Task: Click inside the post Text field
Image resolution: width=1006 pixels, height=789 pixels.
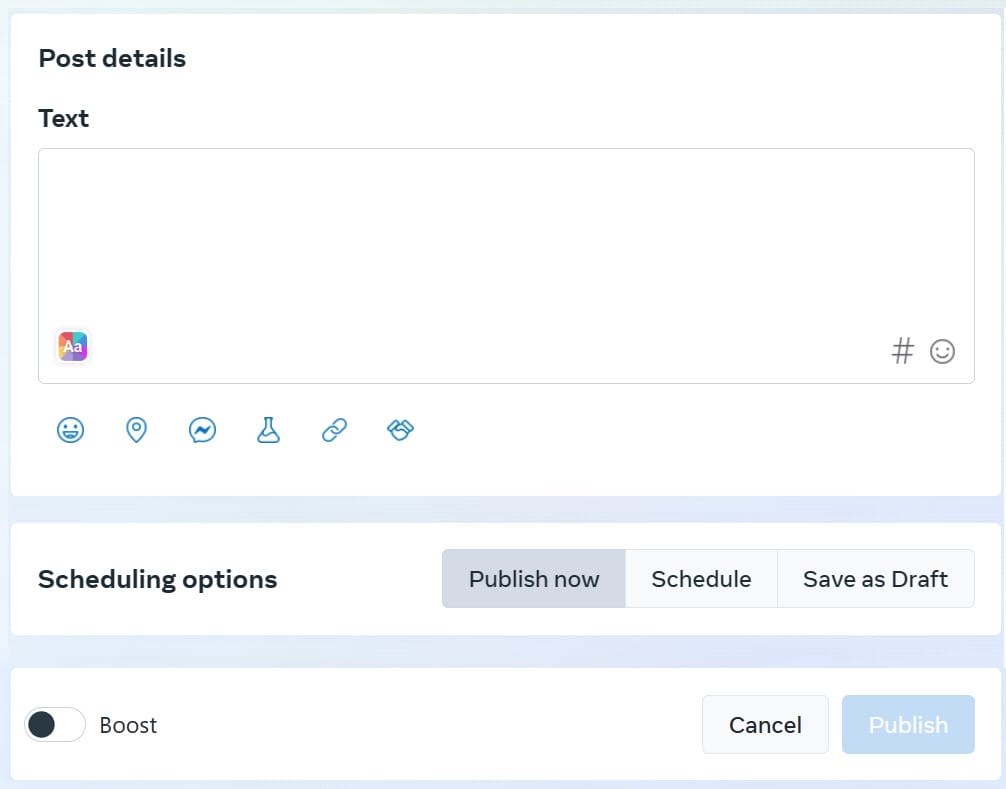Action: tap(506, 240)
